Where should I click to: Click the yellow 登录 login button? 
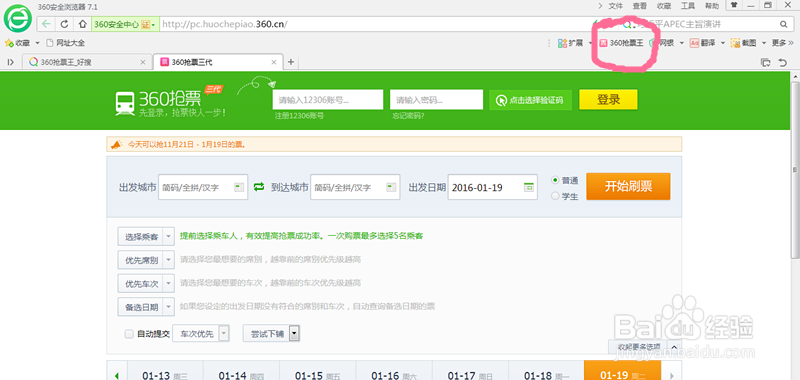click(x=608, y=100)
